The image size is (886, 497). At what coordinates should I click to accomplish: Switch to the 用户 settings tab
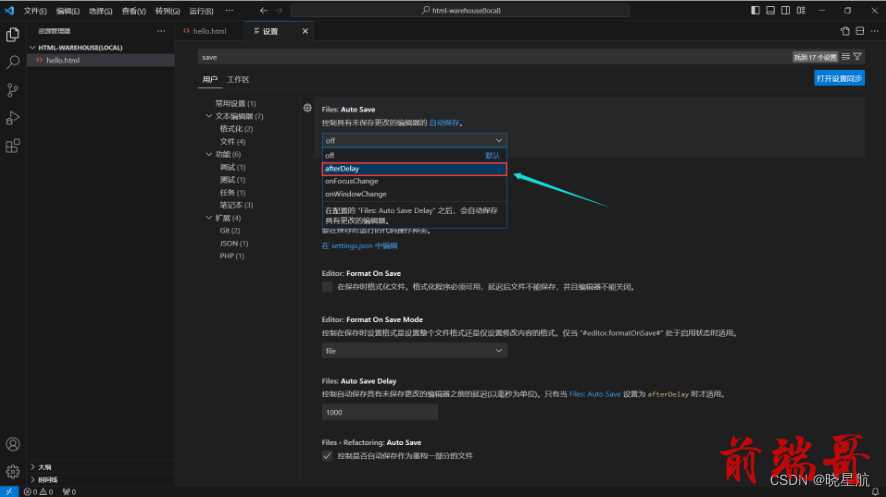click(210, 80)
